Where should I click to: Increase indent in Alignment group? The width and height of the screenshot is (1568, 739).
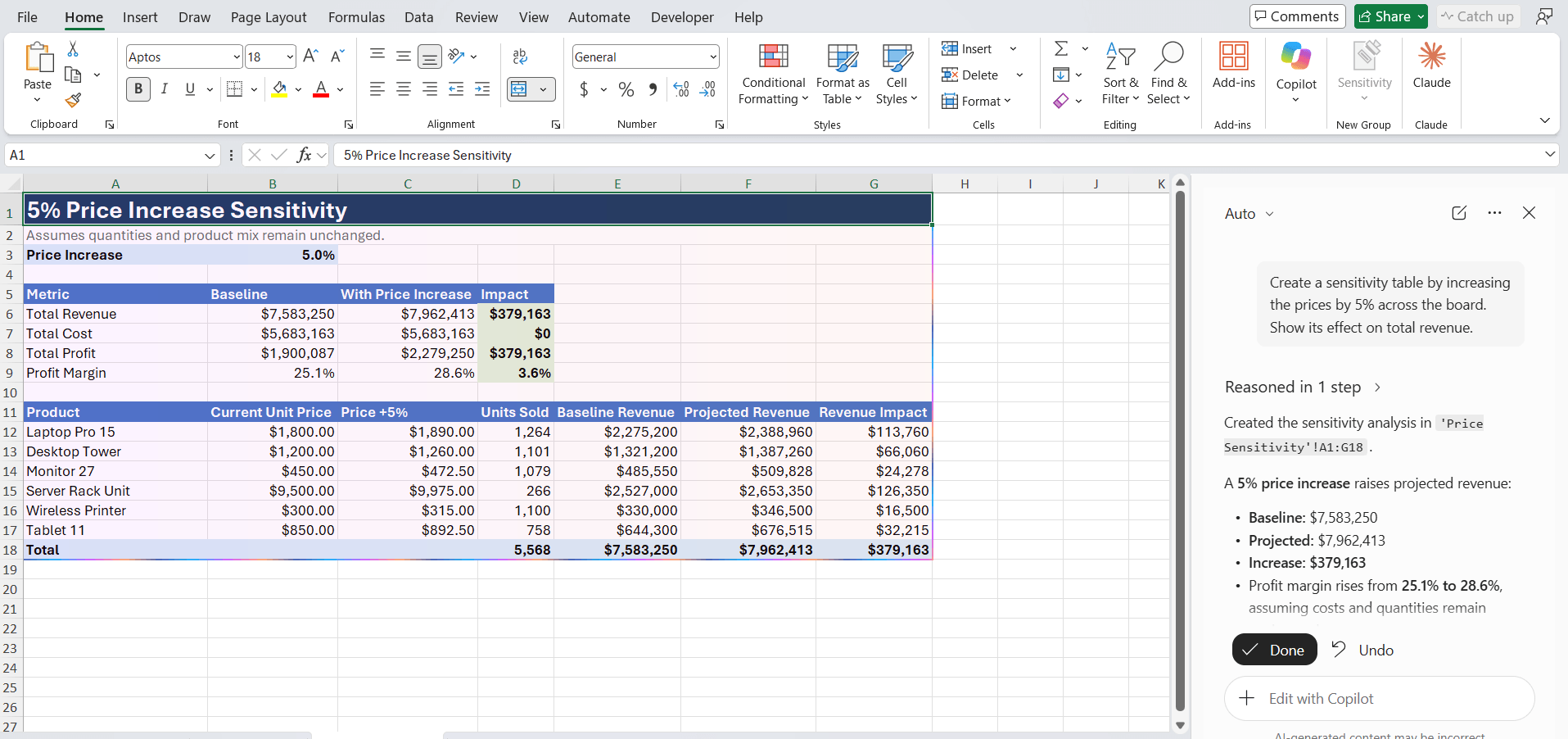[482, 88]
